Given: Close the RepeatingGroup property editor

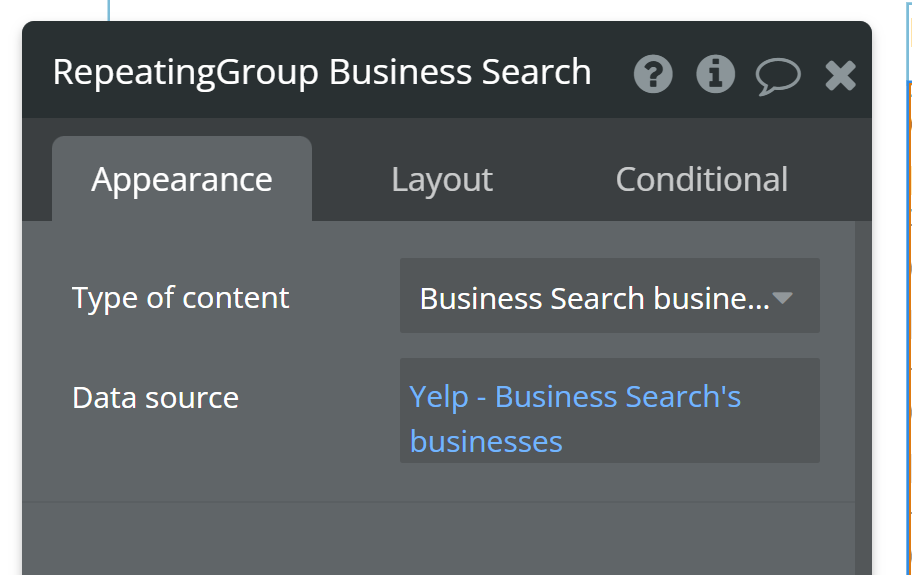Looking at the screenshot, I should (840, 75).
